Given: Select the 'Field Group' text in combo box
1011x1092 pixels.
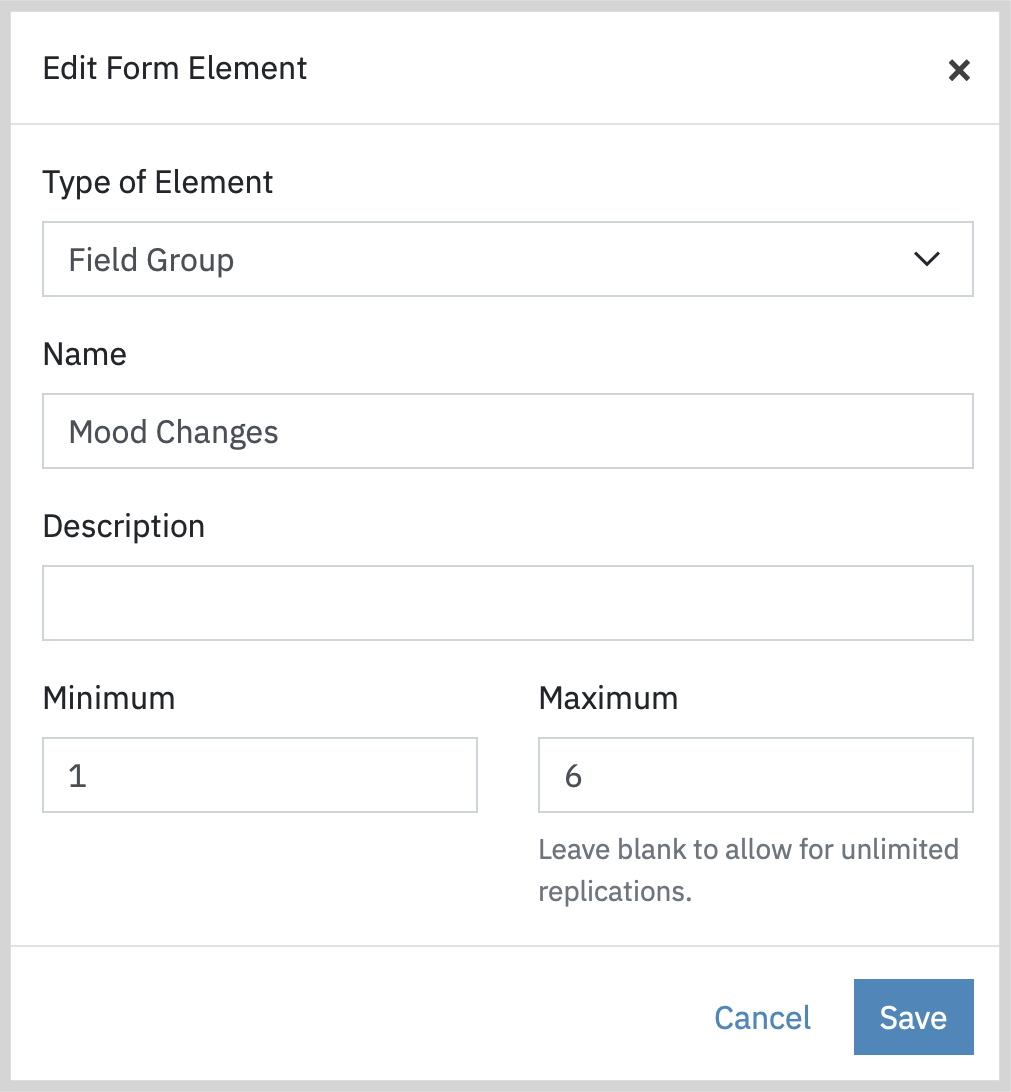Looking at the screenshot, I should coord(151,260).
